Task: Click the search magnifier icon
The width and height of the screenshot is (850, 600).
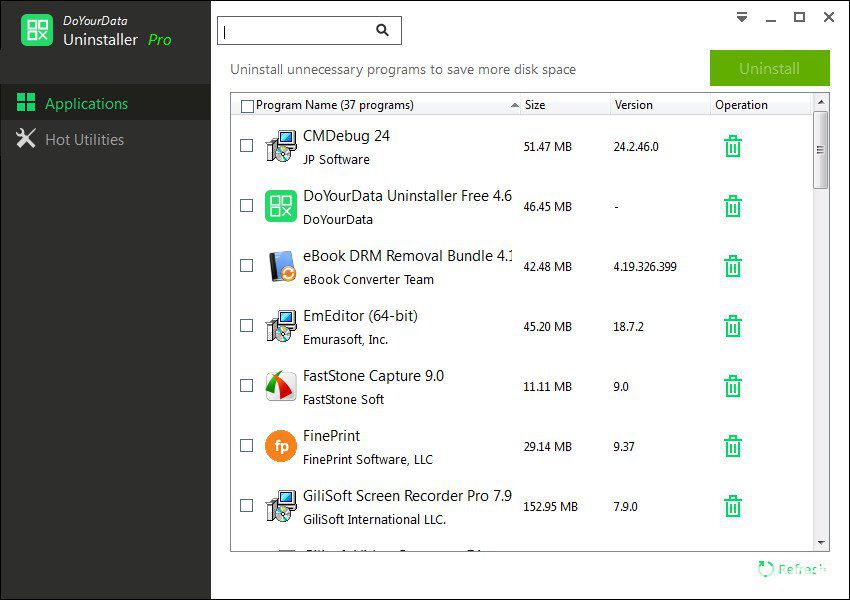Action: [x=382, y=30]
